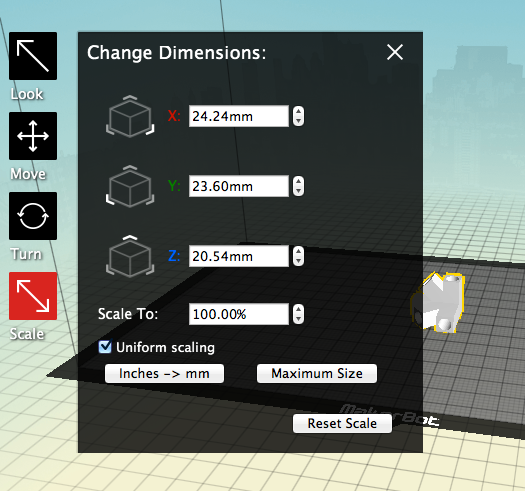Decrease X dimension with stepper down arrow
The width and height of the screenshot is (525, 491).
tap(298, 121)
